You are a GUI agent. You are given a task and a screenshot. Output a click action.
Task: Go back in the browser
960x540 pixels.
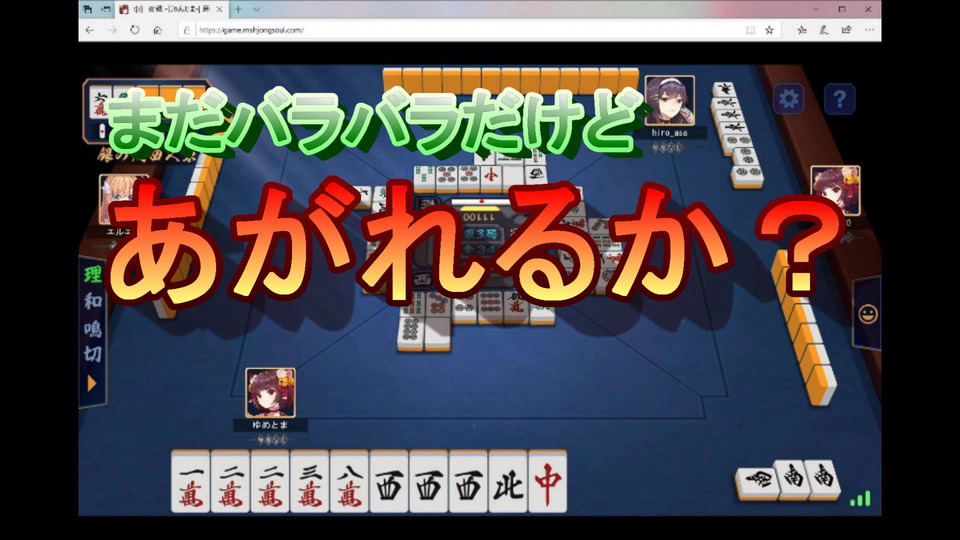(90, 30)
